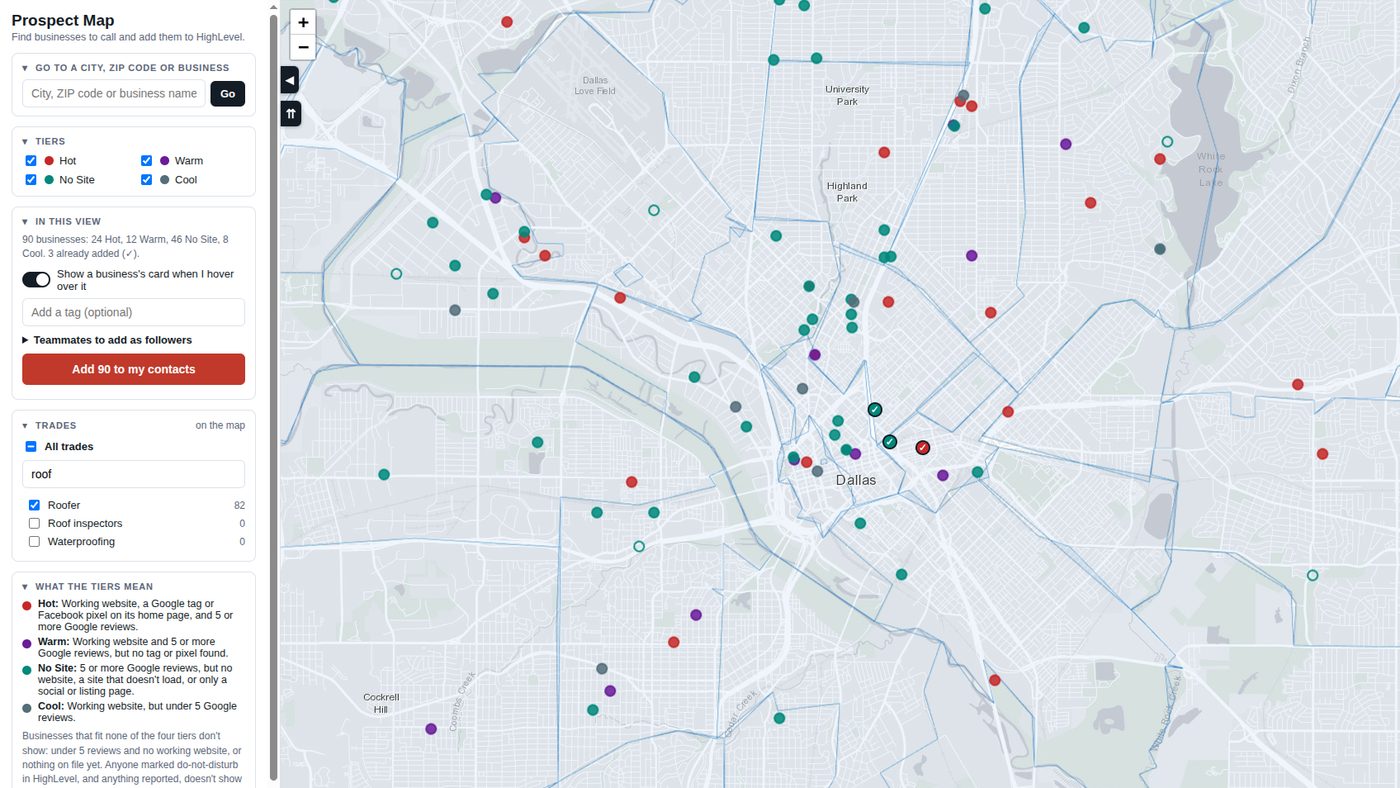Click Add 90 to my contacts
This screenshot has width=1400, height=788.
tap(133, 369)
